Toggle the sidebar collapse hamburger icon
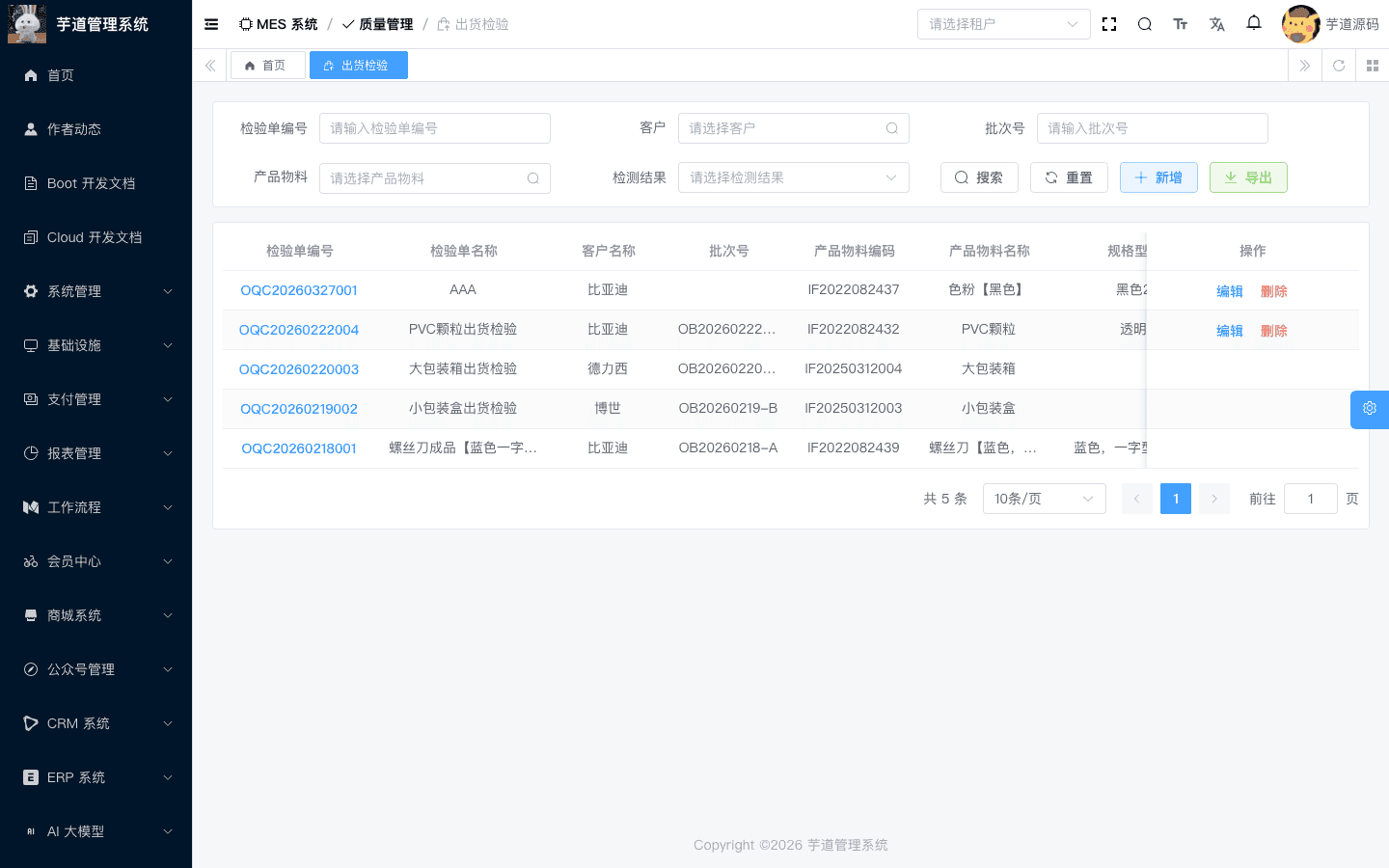 click(x=211, y=24)
